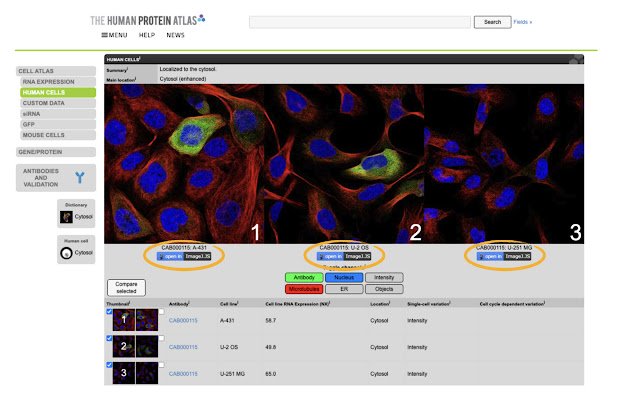Click the Compare selected button
This screenshot has height=400, width=640.
tap(126, 287)
